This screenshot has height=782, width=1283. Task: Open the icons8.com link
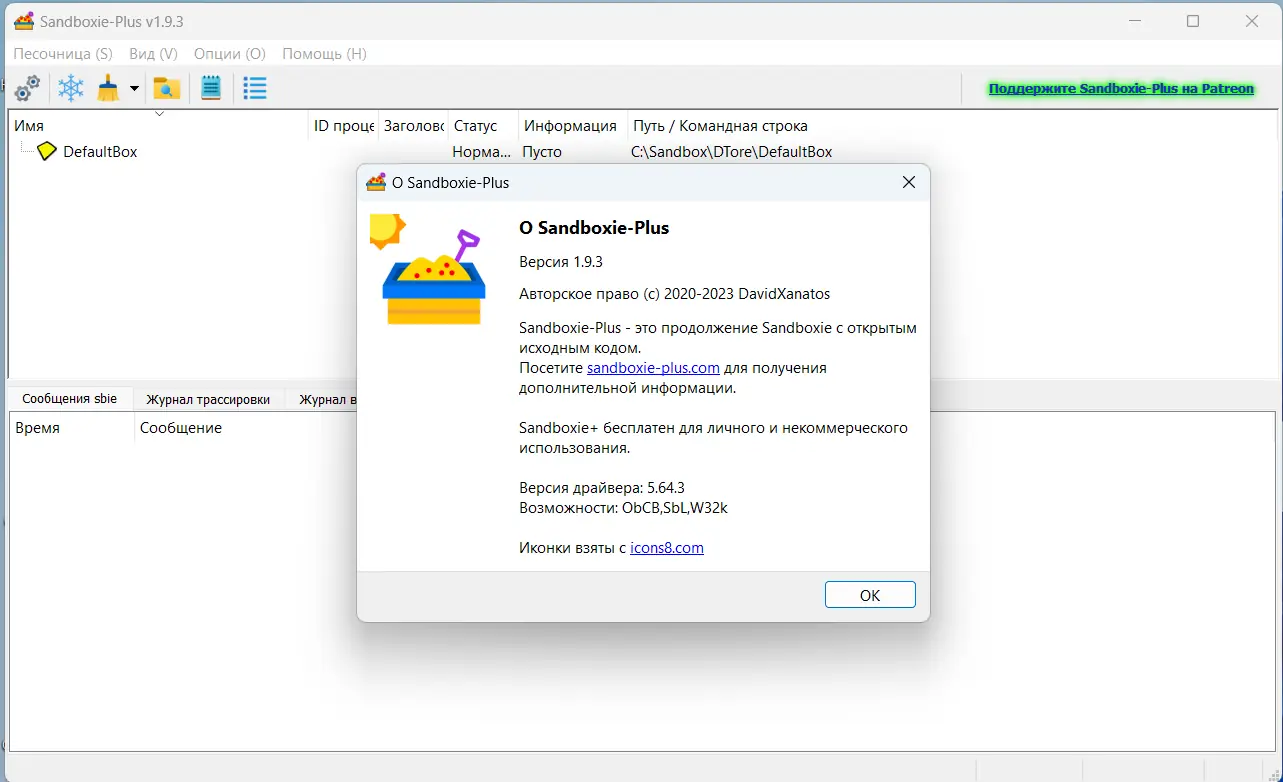[x=667, y=548]
